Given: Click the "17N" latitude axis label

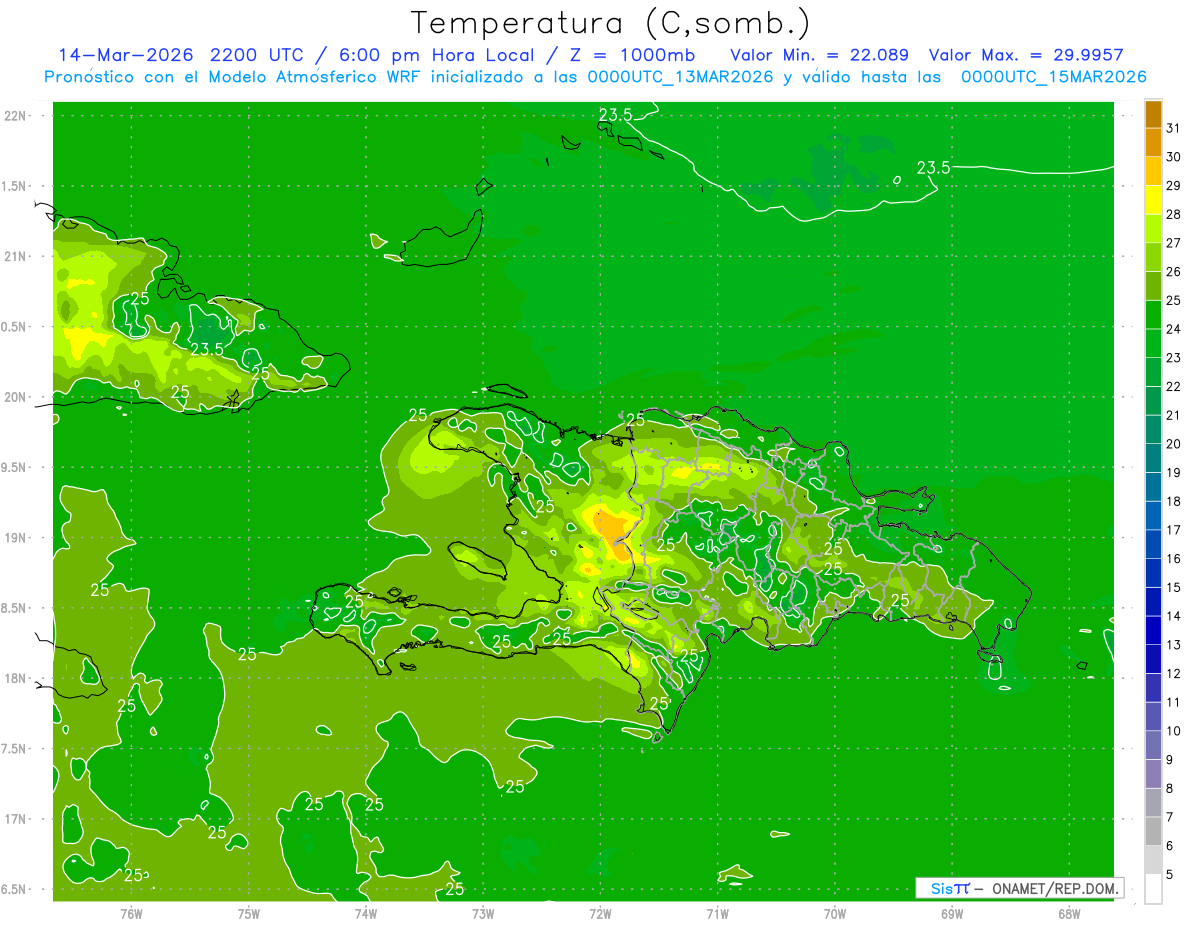Looking at the screenshot, I should [x=15, y=819].
